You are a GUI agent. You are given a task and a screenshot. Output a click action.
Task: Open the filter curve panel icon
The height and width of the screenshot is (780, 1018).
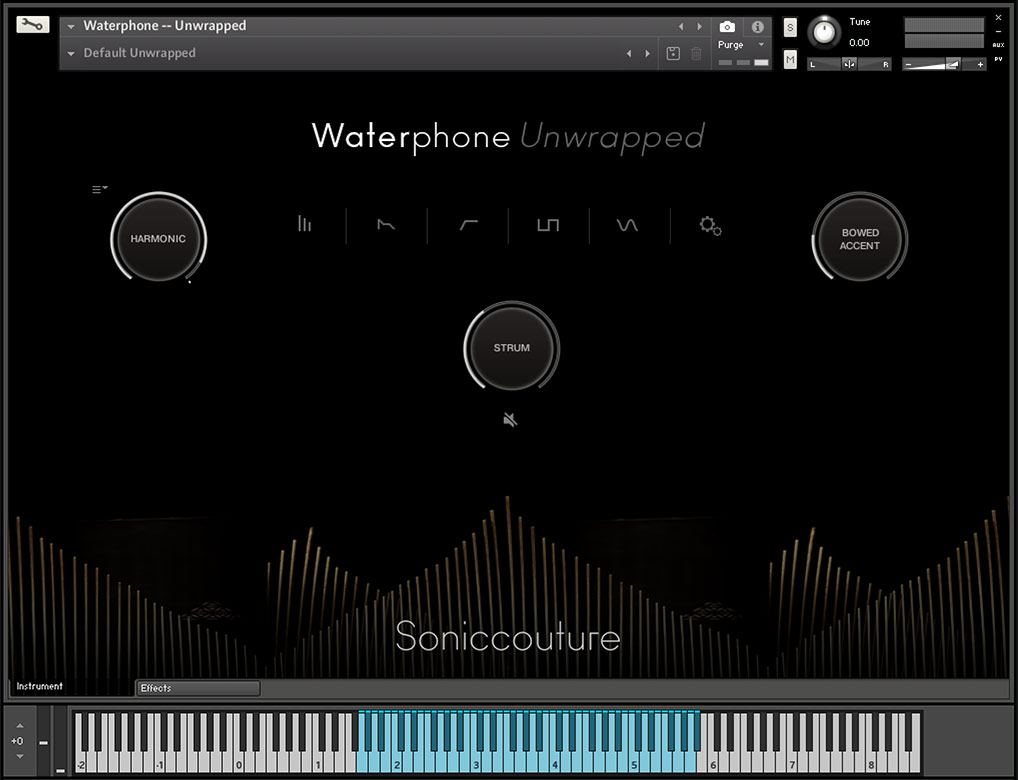coord(468,225)
